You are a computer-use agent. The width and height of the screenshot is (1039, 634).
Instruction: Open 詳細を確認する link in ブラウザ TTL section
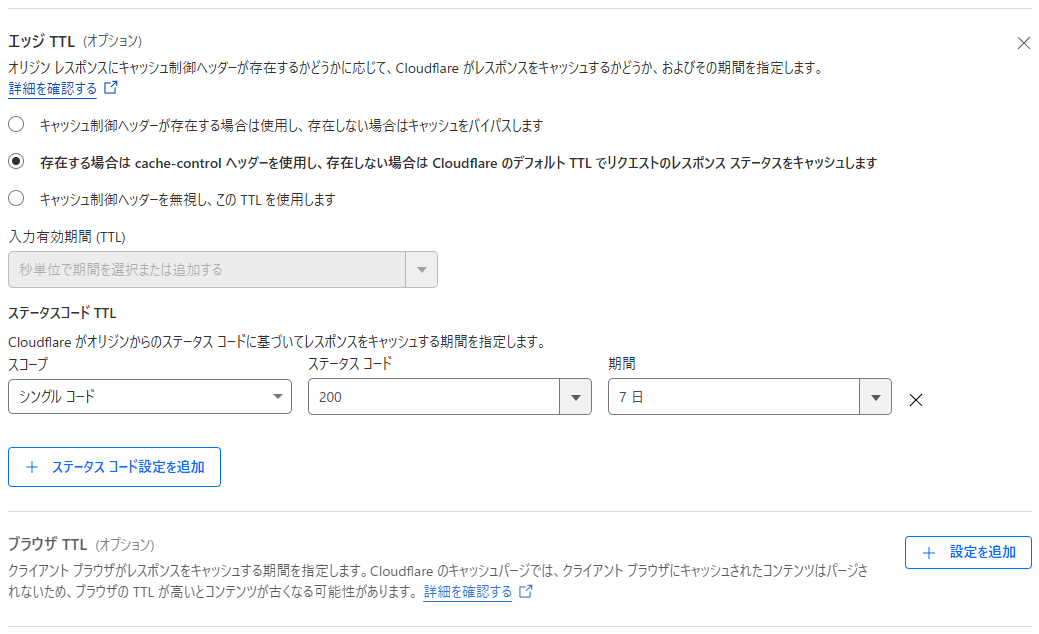(467, 592)
